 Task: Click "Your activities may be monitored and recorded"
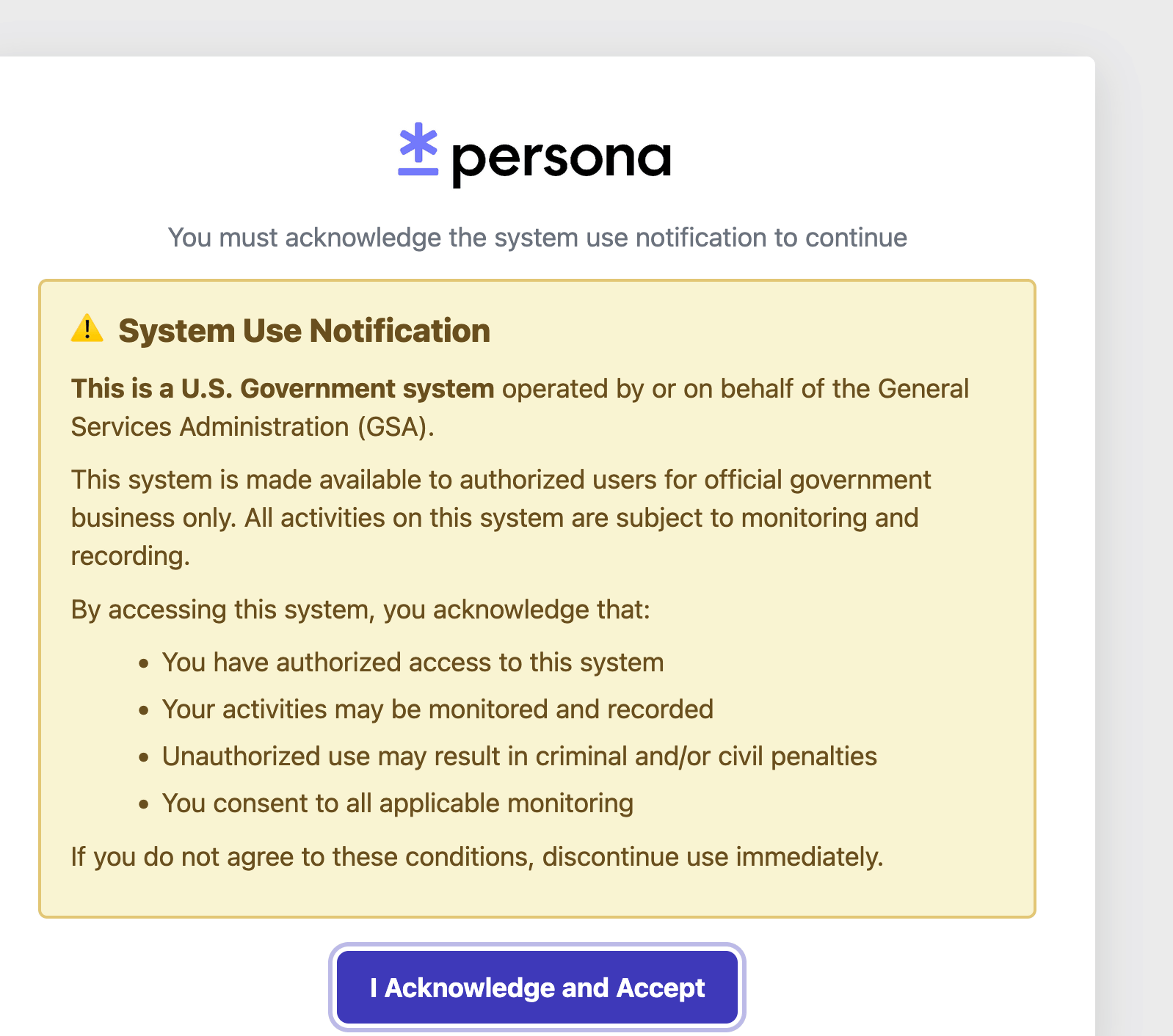pyautogui.click(x=437, y=709)
